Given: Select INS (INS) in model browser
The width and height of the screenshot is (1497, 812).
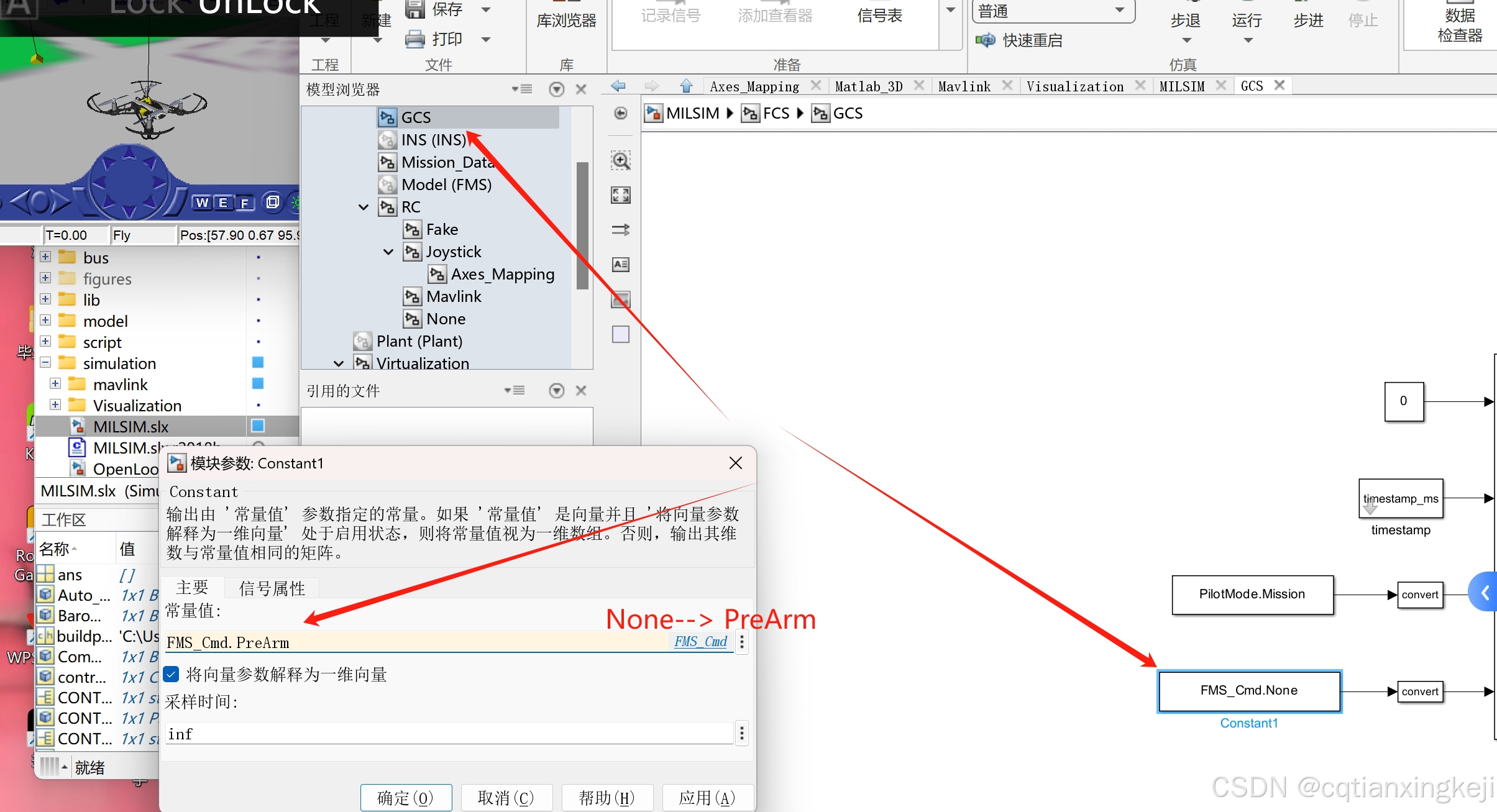Looking at the screenshot, I should coord(434,140).
